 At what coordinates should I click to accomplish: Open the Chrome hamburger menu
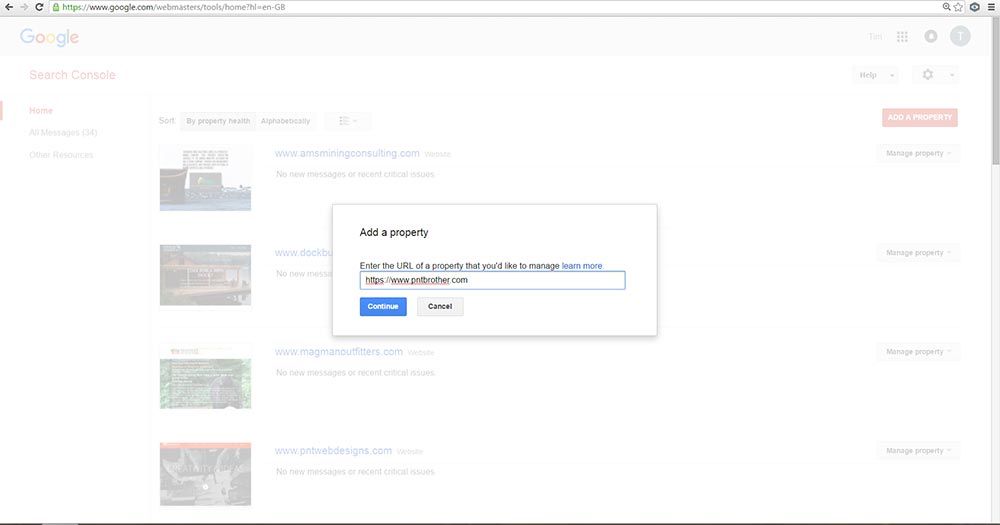(x=991, y=7)
